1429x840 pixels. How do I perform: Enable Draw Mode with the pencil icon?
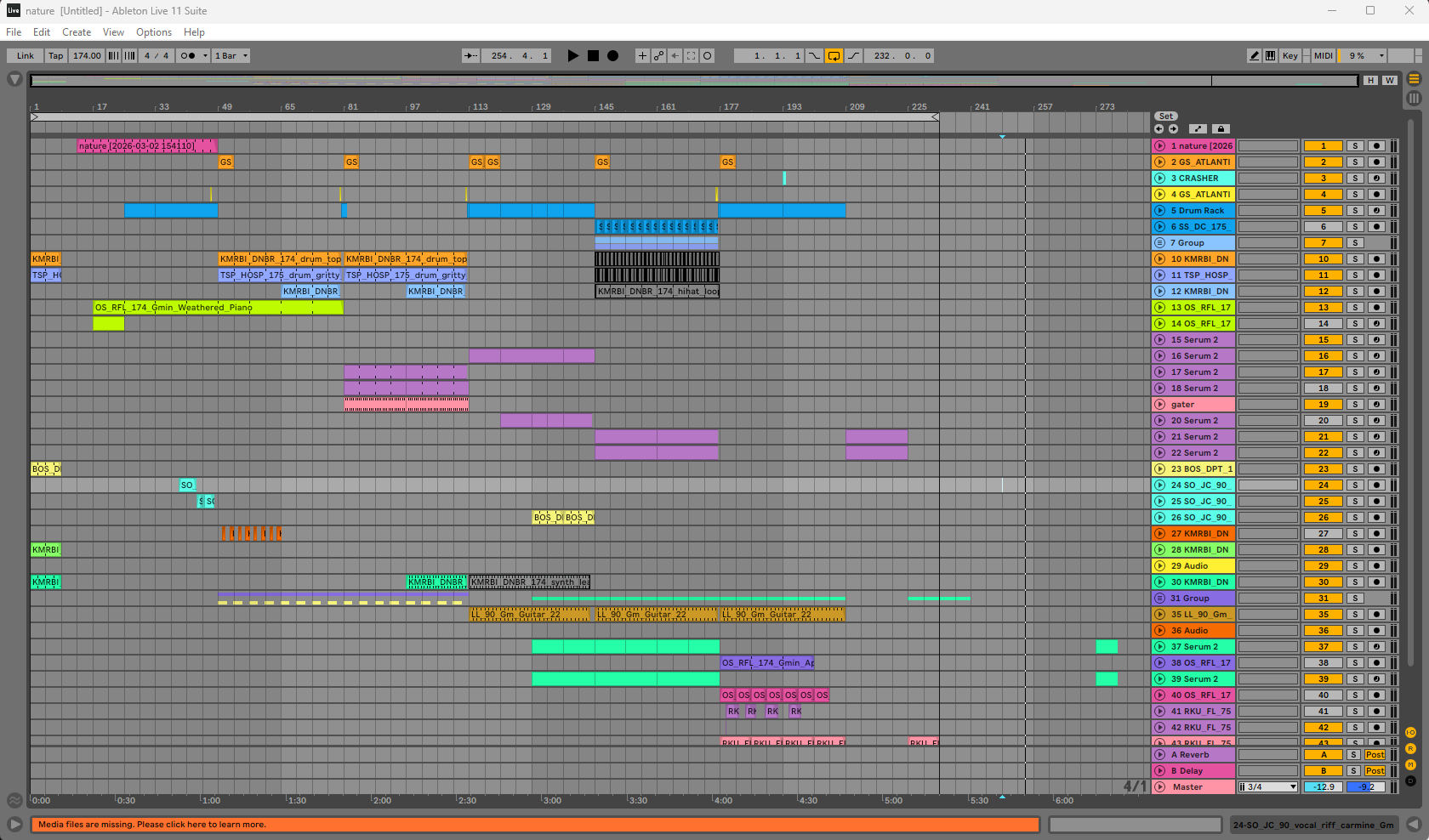tap(1255, 56)
